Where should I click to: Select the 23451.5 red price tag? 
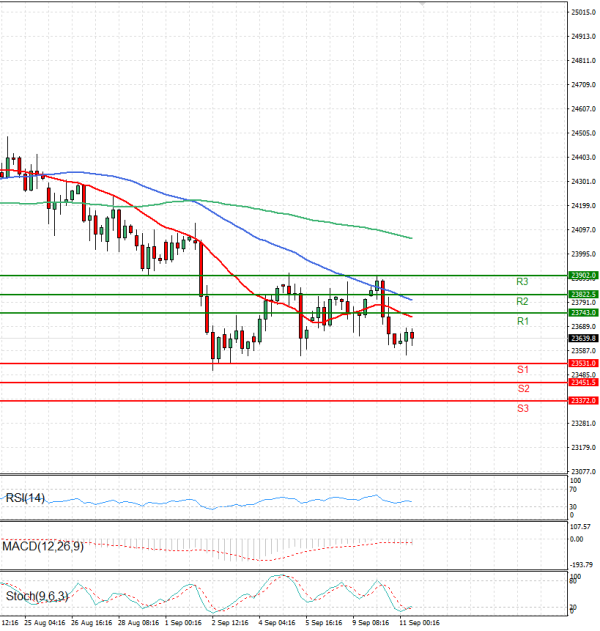point(583,382)
